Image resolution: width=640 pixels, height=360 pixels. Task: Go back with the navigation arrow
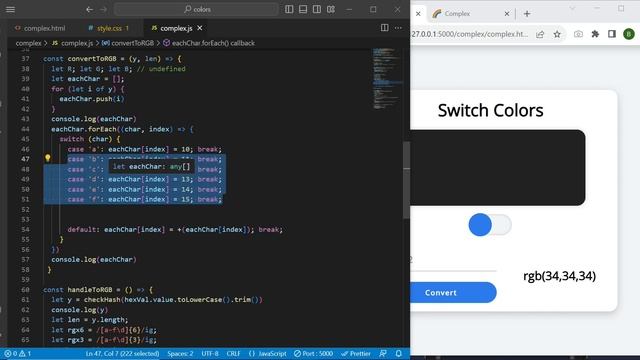(89, 9)
